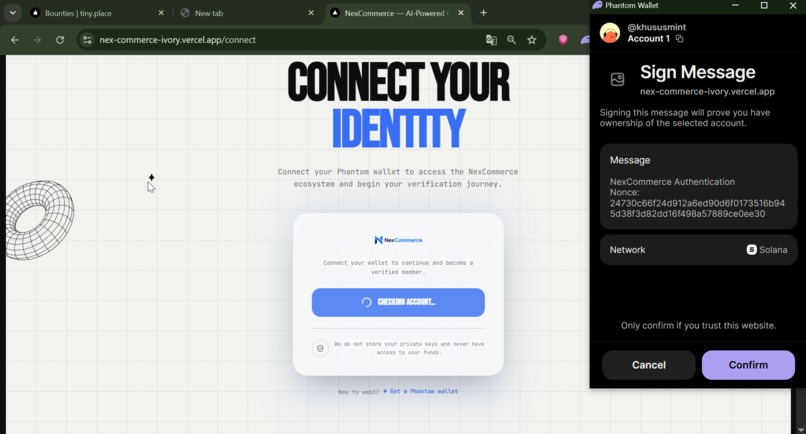Close the Phantom Wallet window
Screen dimensions: 806x434
pos(793,5)
